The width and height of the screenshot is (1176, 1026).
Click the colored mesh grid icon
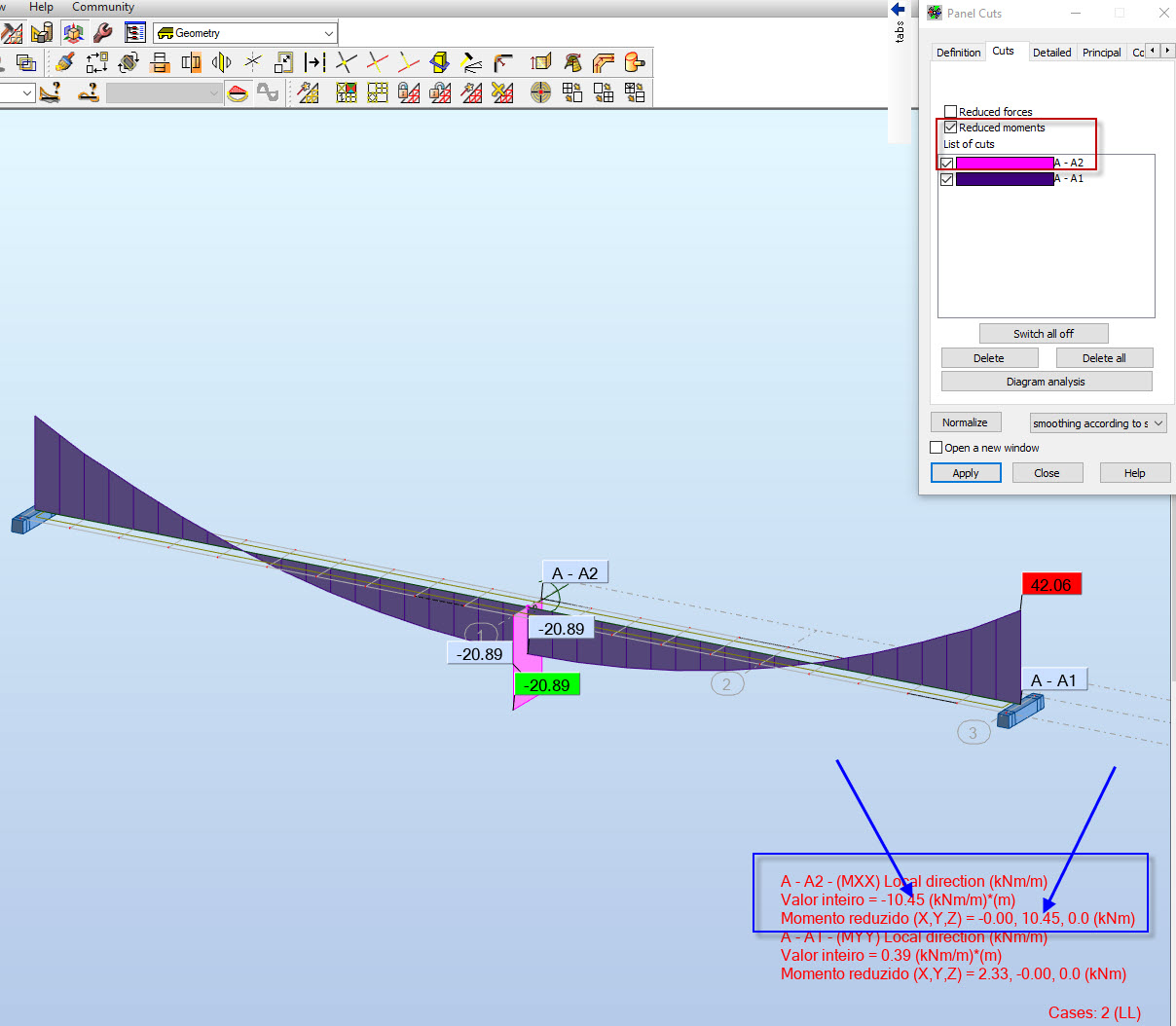click(x=347, y=92)
